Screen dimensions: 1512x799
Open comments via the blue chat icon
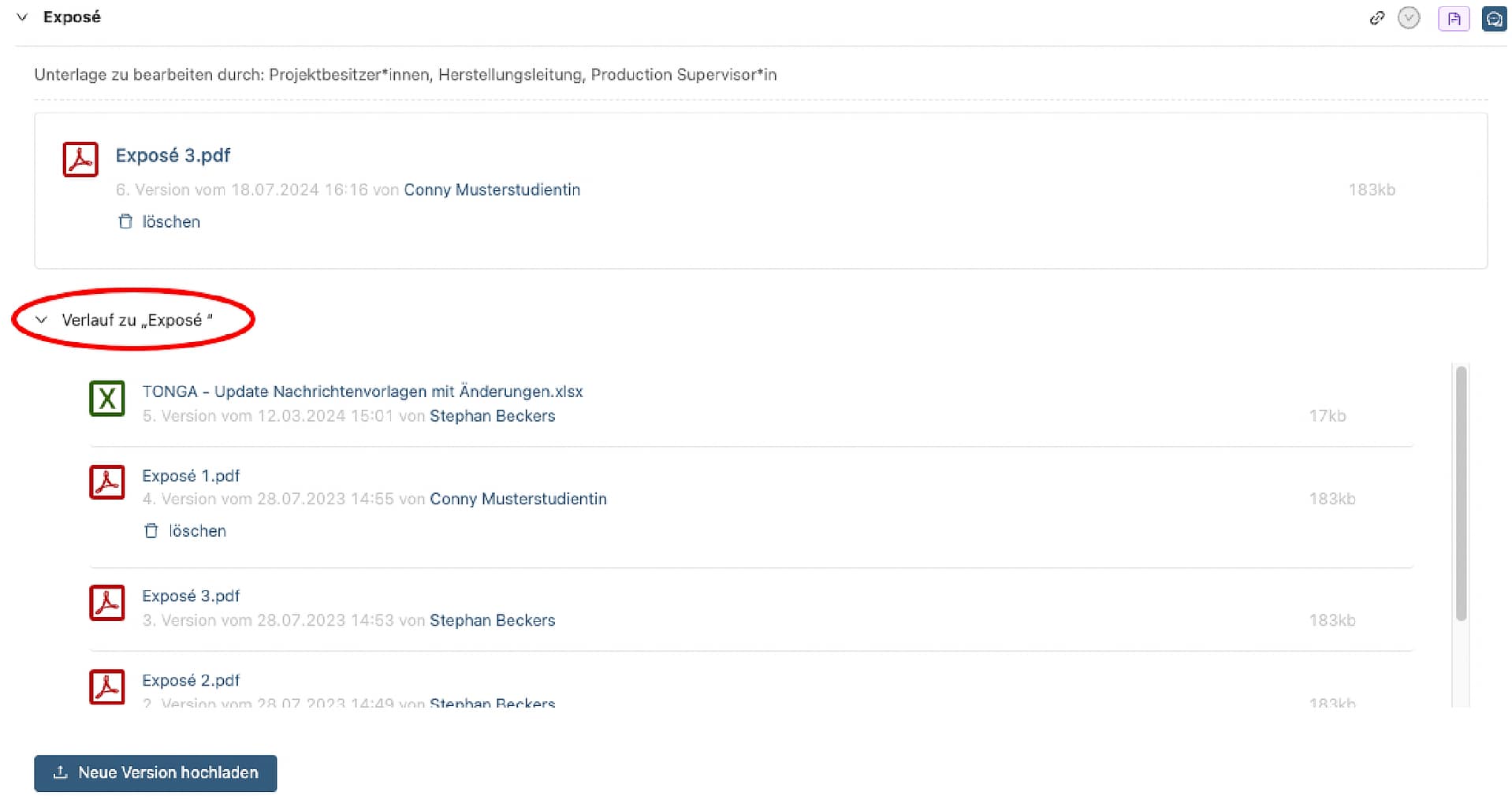[x=1494, y=19]
